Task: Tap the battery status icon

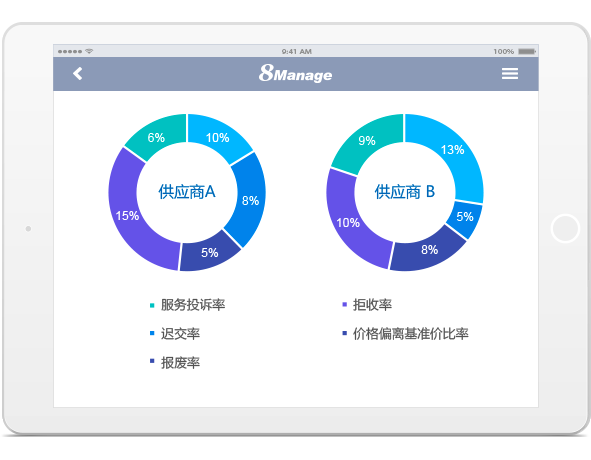Action: pyautogui.click(x=527, y=51)
